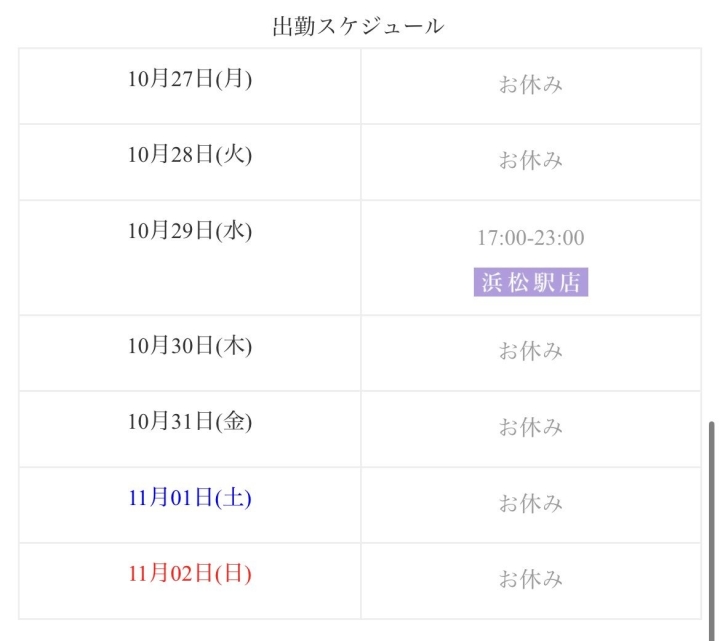Click the 出勤スケジュール heading
The width and height of the screenshot is (720, 641).
pyautogui.click(x=358, y=27)
